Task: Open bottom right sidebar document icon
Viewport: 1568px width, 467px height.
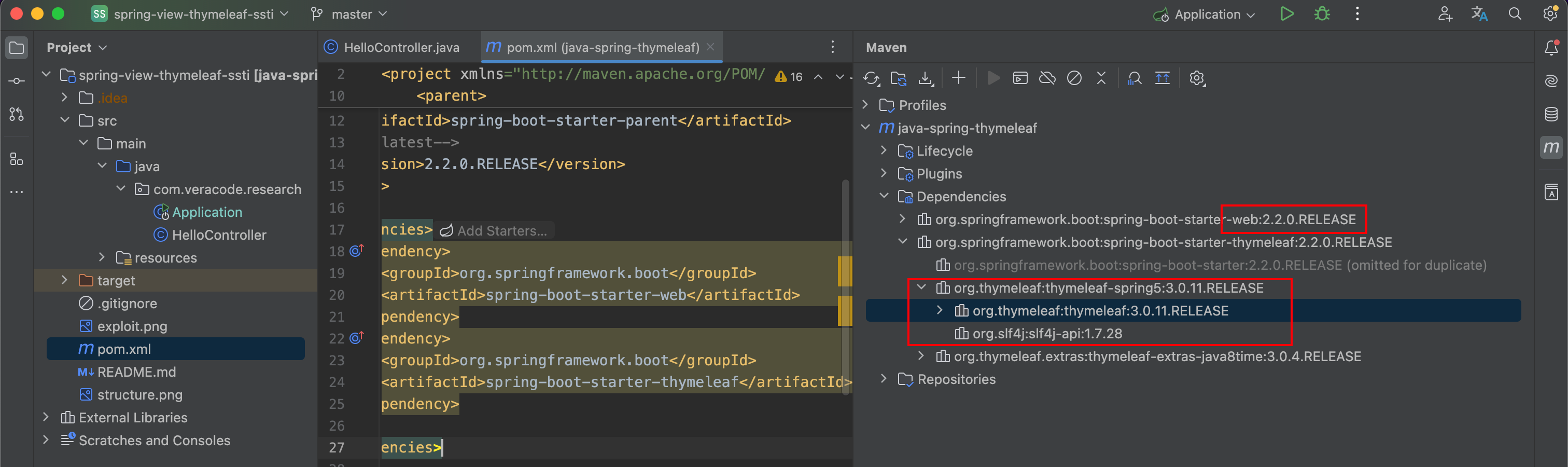Action: click(1551, 193)
